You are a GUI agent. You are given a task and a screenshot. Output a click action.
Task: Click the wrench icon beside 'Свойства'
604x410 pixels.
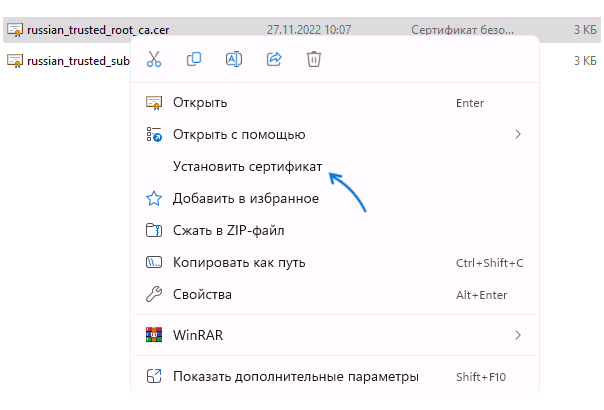154,294
